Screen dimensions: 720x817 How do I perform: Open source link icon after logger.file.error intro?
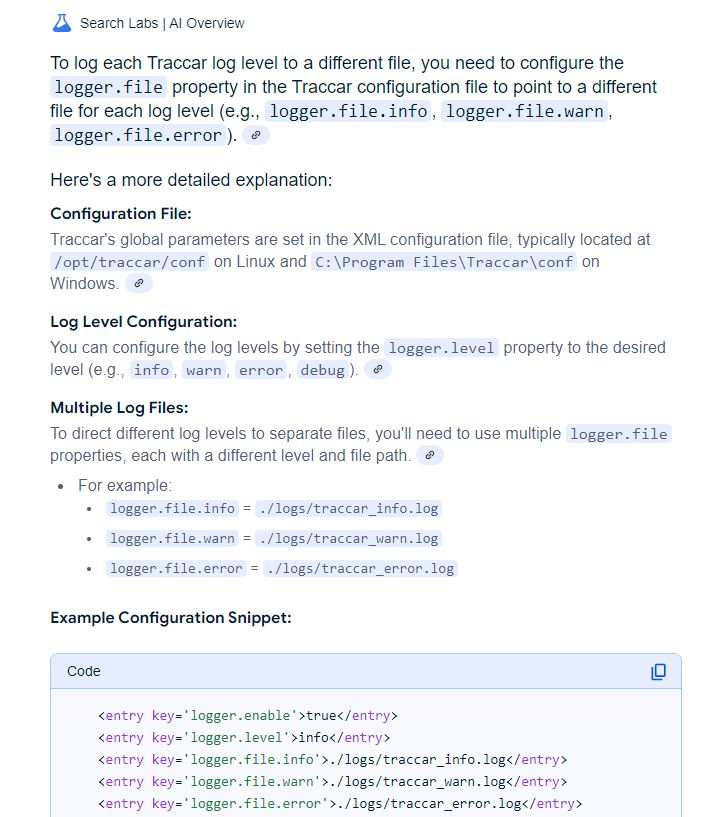pos(256,135)
